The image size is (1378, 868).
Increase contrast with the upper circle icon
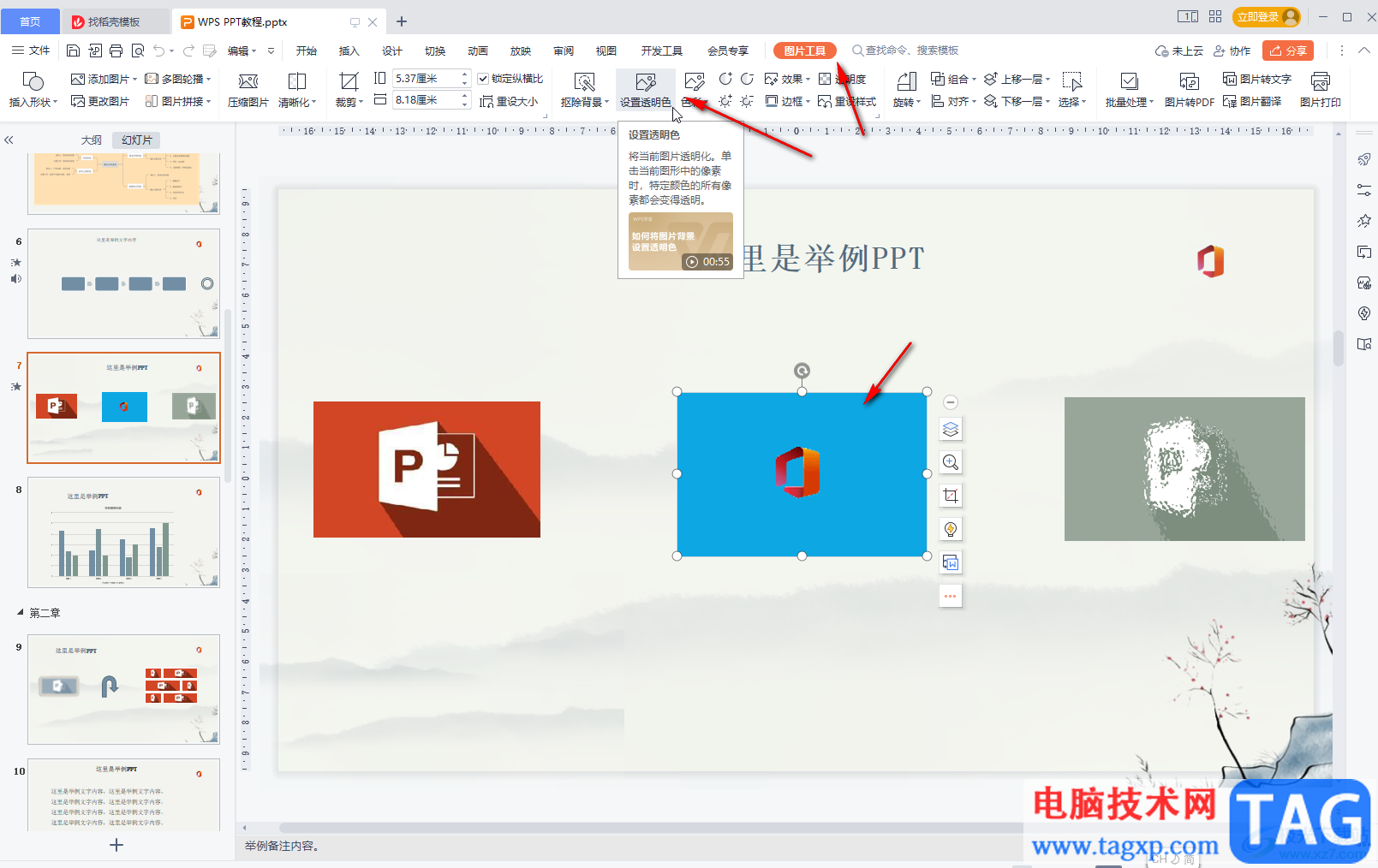725,79
